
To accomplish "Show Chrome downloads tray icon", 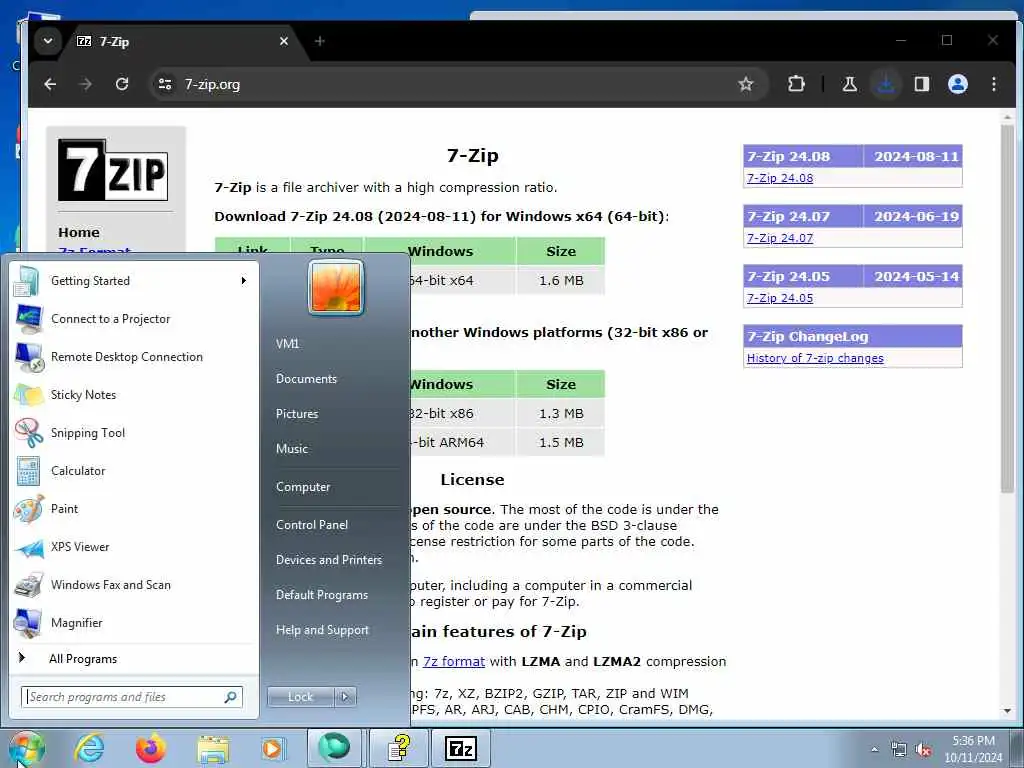I will [886, 84].
